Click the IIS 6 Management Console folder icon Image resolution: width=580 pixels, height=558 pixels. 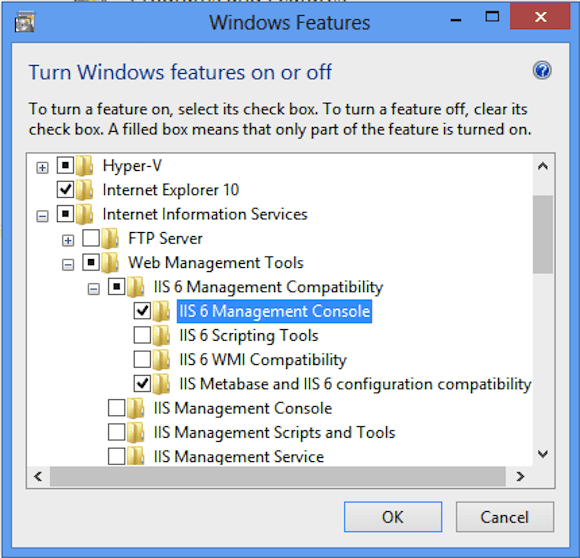161,311
